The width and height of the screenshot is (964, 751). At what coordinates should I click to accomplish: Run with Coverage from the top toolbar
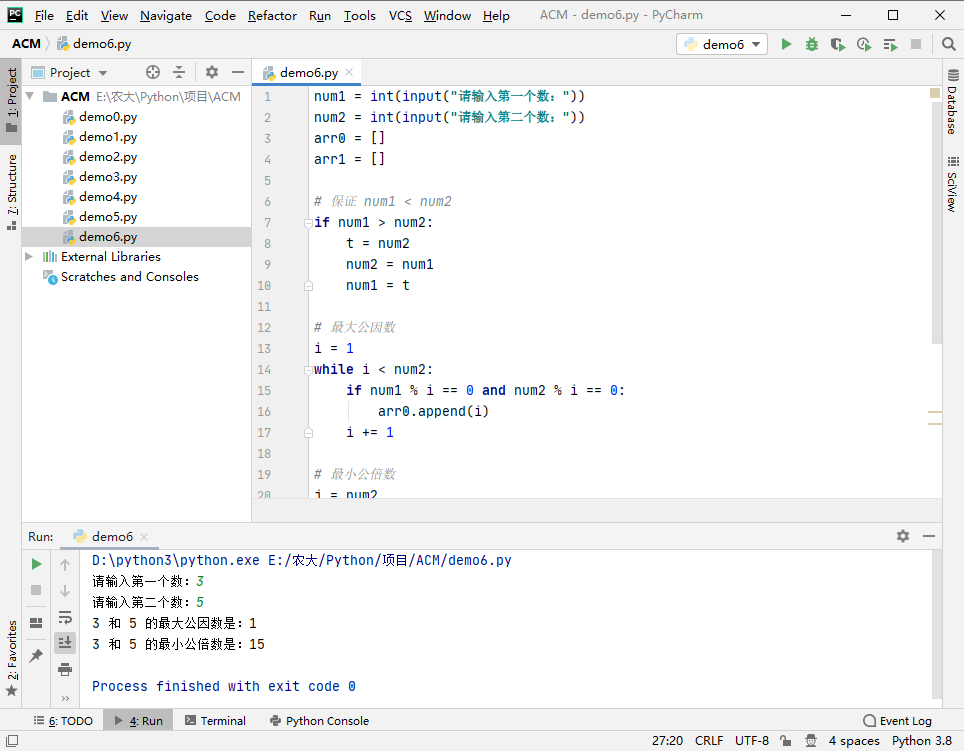pos(838,44)
